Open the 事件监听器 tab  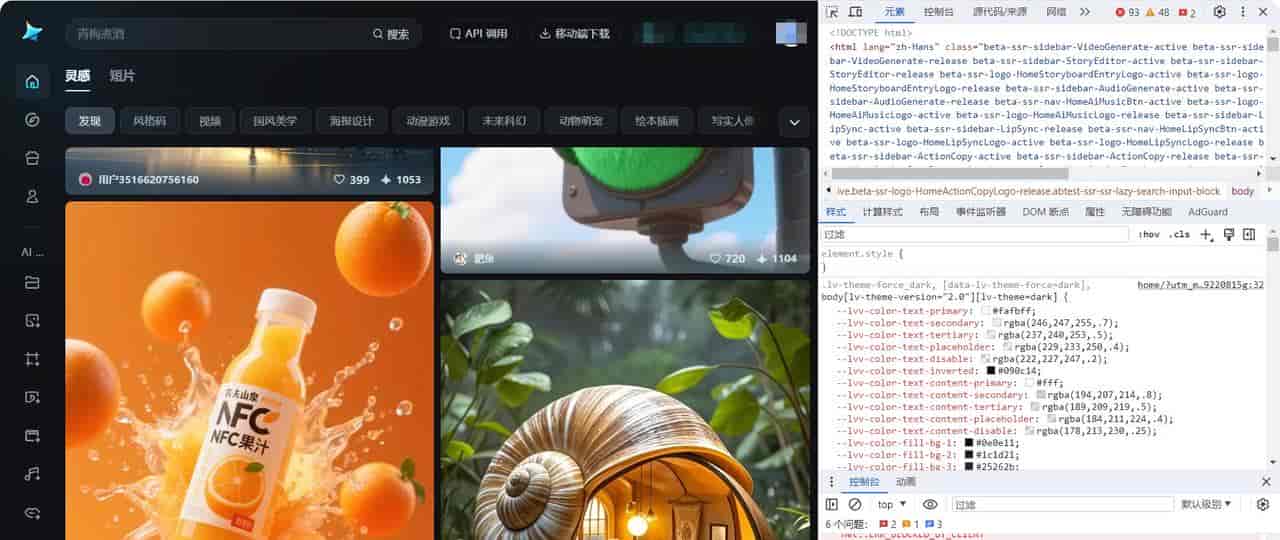981,212
